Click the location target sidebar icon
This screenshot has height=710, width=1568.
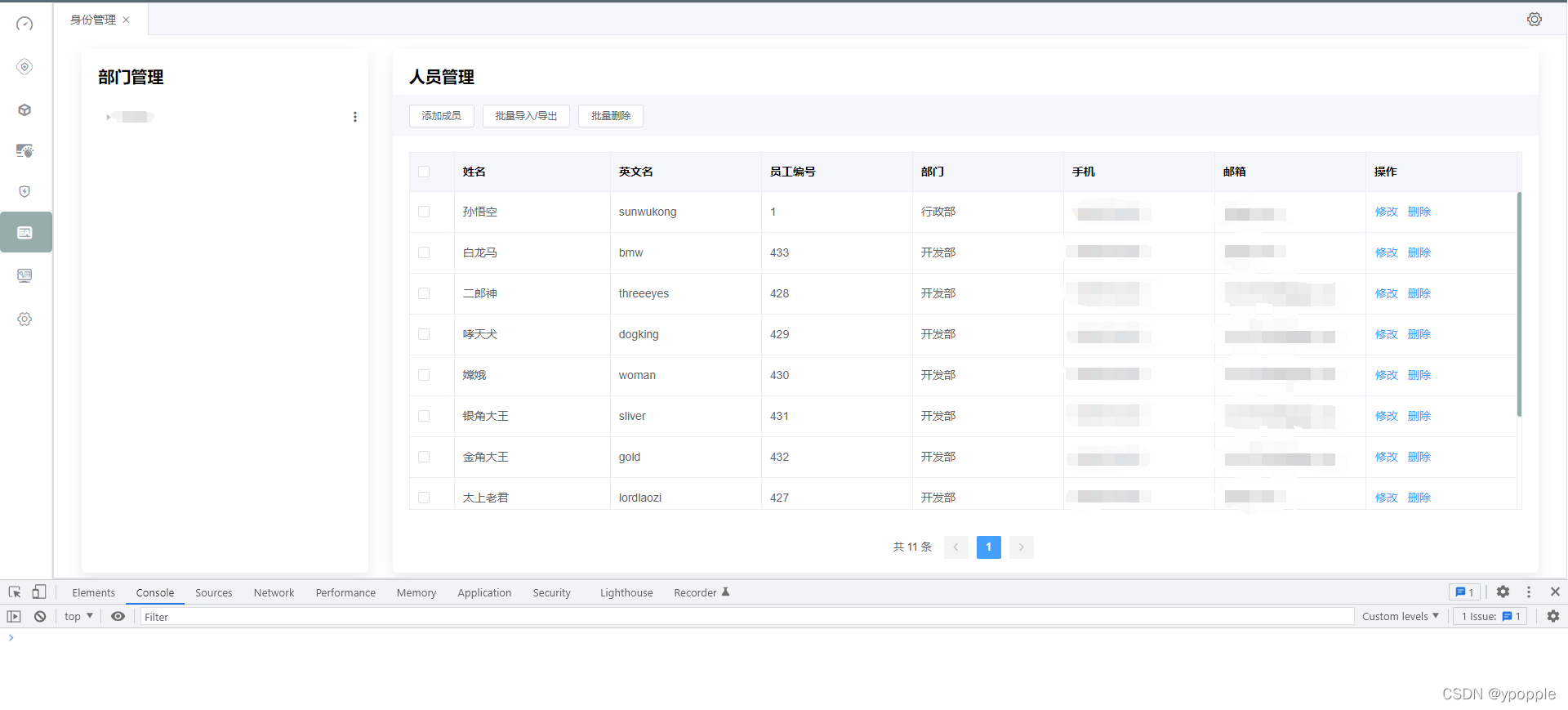coord(24,66)
